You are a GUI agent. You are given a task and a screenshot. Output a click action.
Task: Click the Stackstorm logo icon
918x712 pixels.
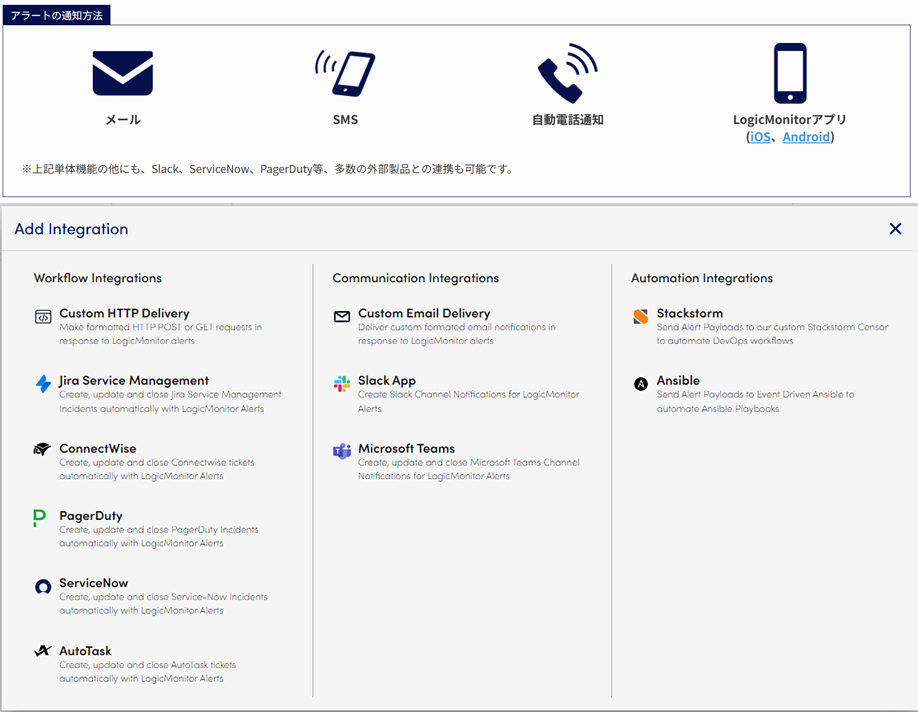click(640, 316)
